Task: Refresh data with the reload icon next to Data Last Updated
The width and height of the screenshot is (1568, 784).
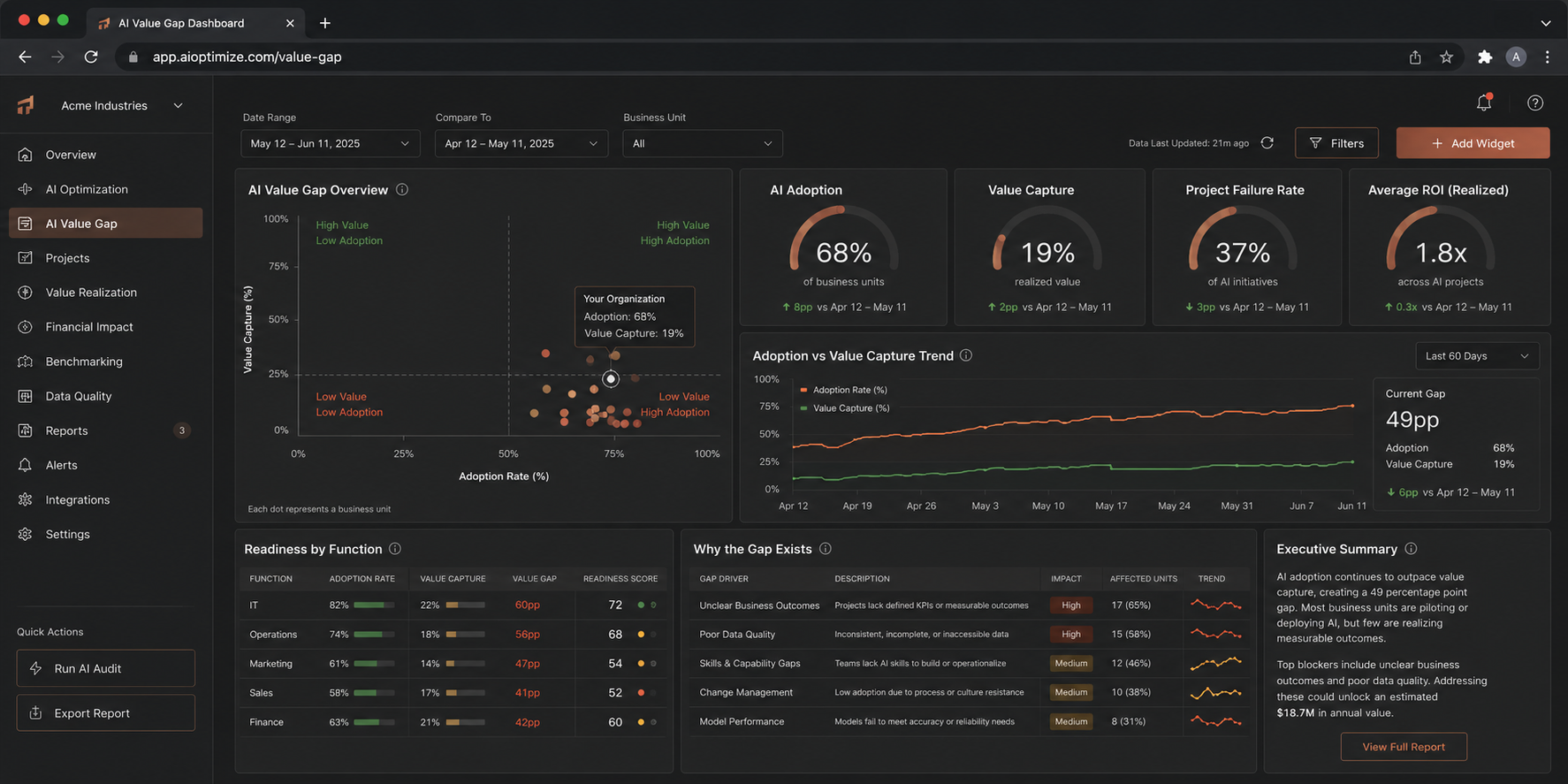Action: click(1267, 142)
